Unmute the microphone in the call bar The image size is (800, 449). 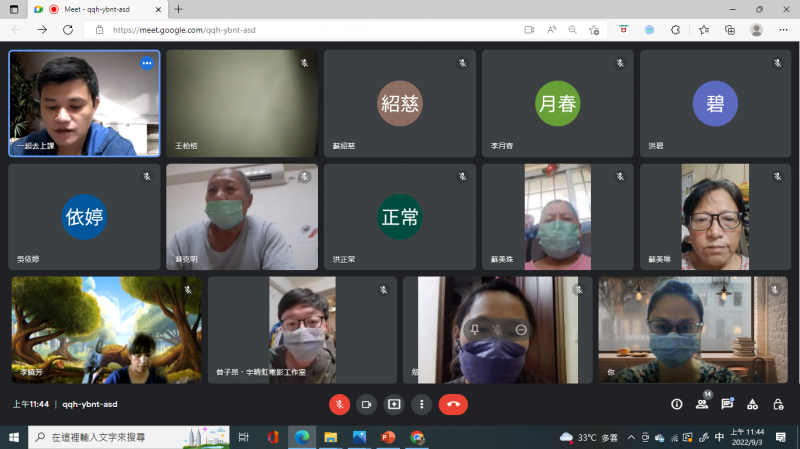(x=339, y=404)
